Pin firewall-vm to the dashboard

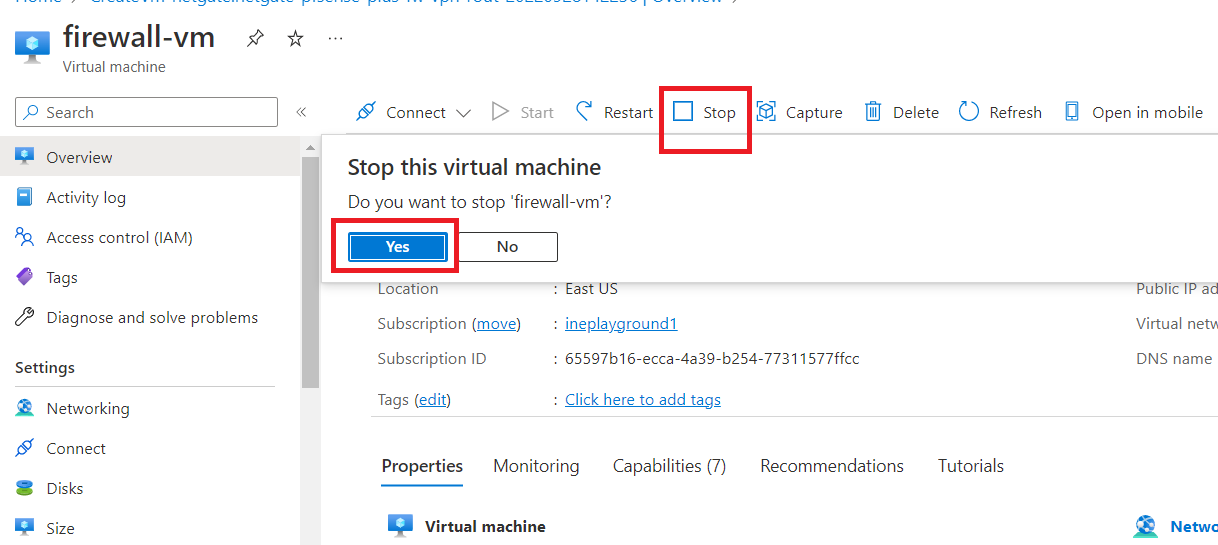pos(256,39)
